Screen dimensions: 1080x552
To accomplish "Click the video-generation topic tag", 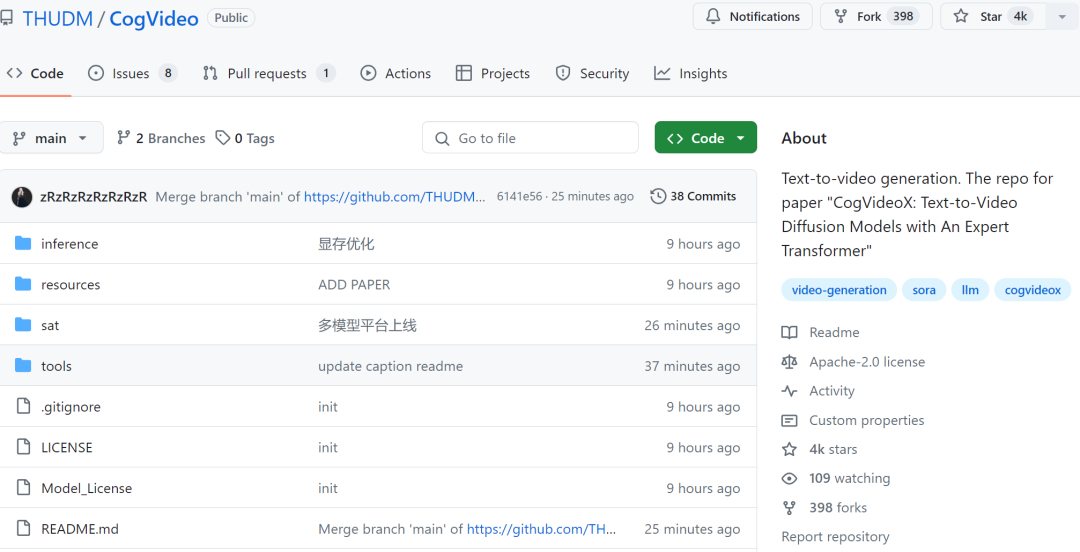I will [x=839, y=290].
